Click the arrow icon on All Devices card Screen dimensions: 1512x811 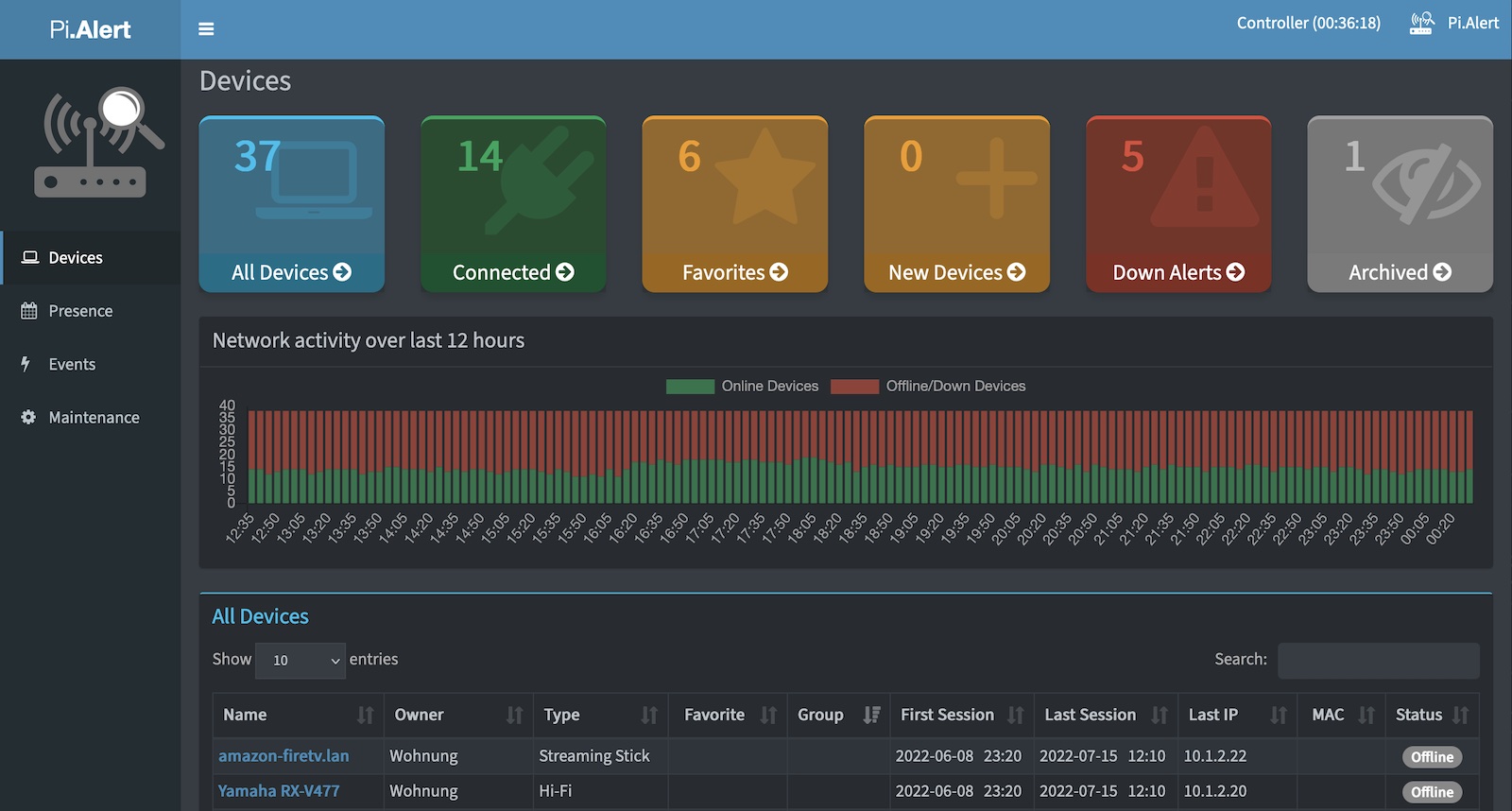pos(342,272)
